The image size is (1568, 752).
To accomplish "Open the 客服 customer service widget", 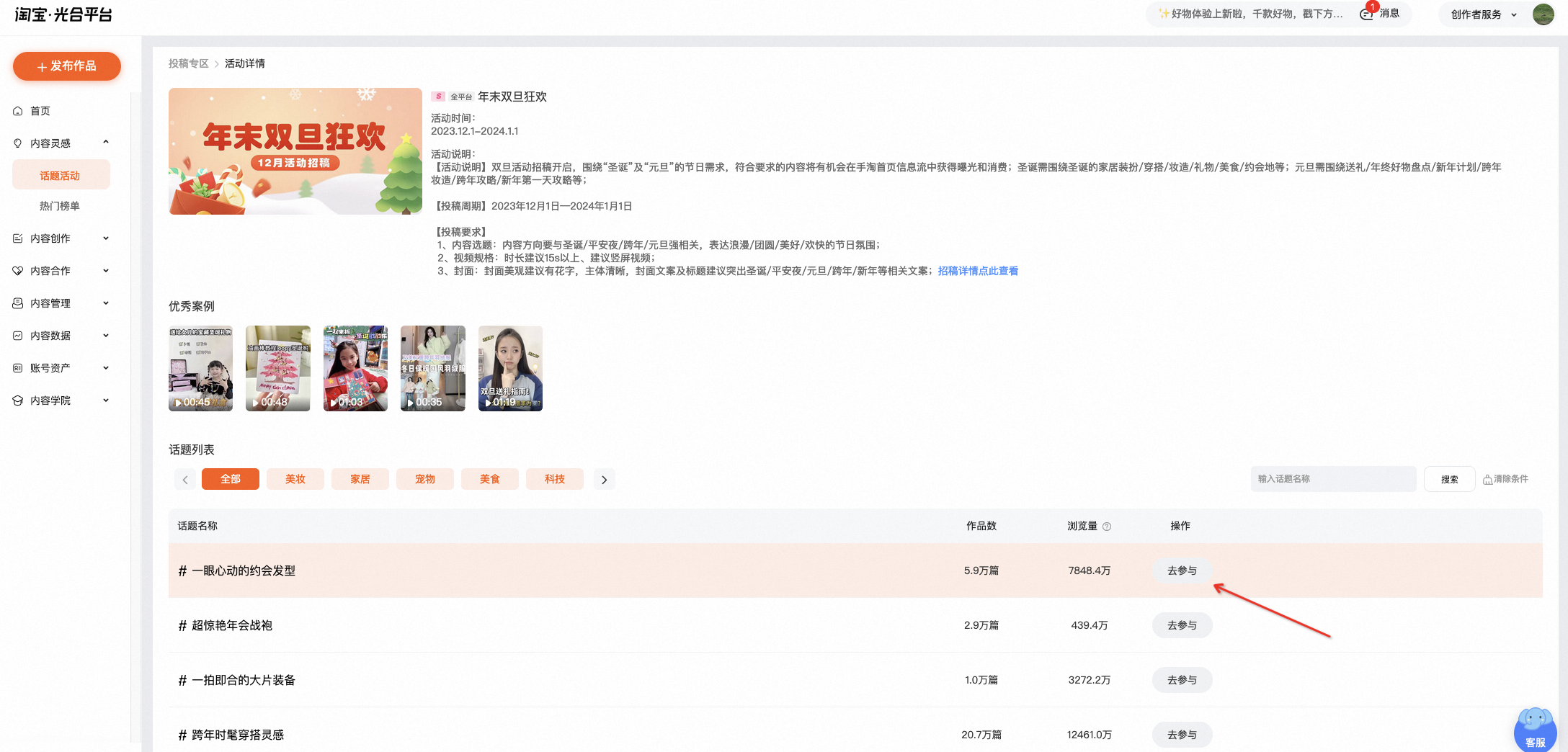I will 1535,730.
